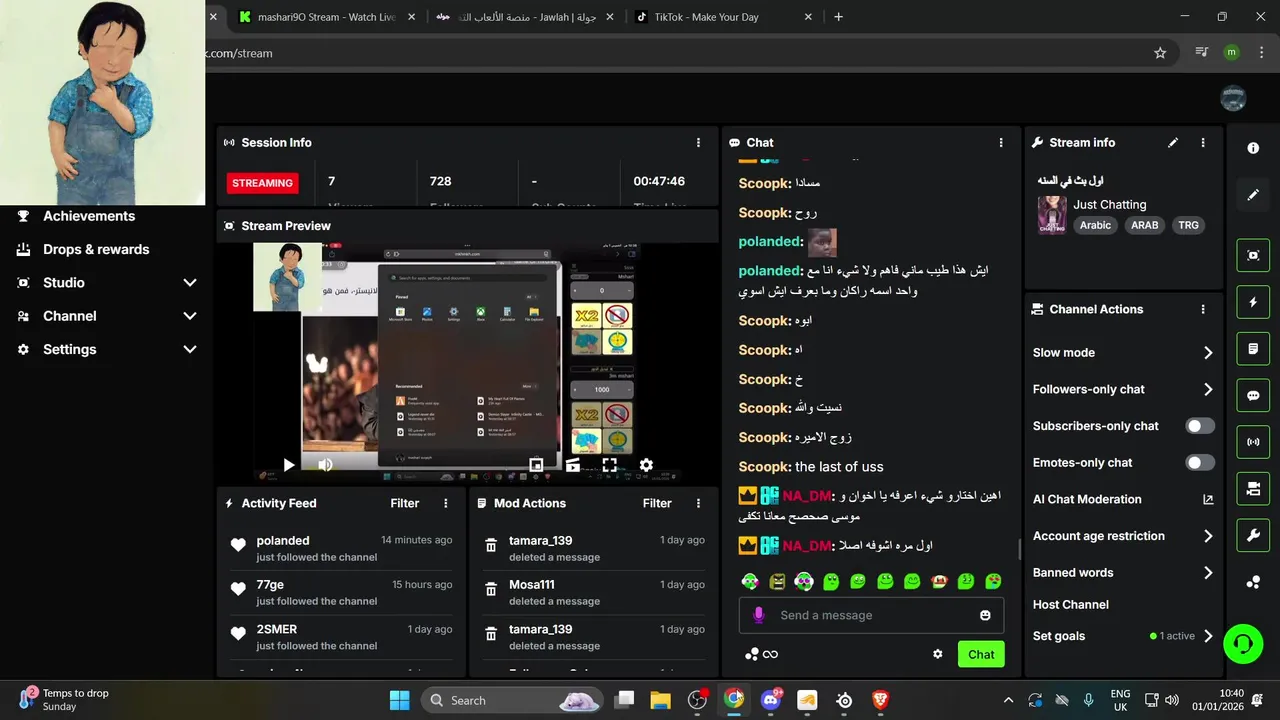Toggle the mod actions document sidebar icon
Screen dimensions: 1280x720
coord(1253,349)
